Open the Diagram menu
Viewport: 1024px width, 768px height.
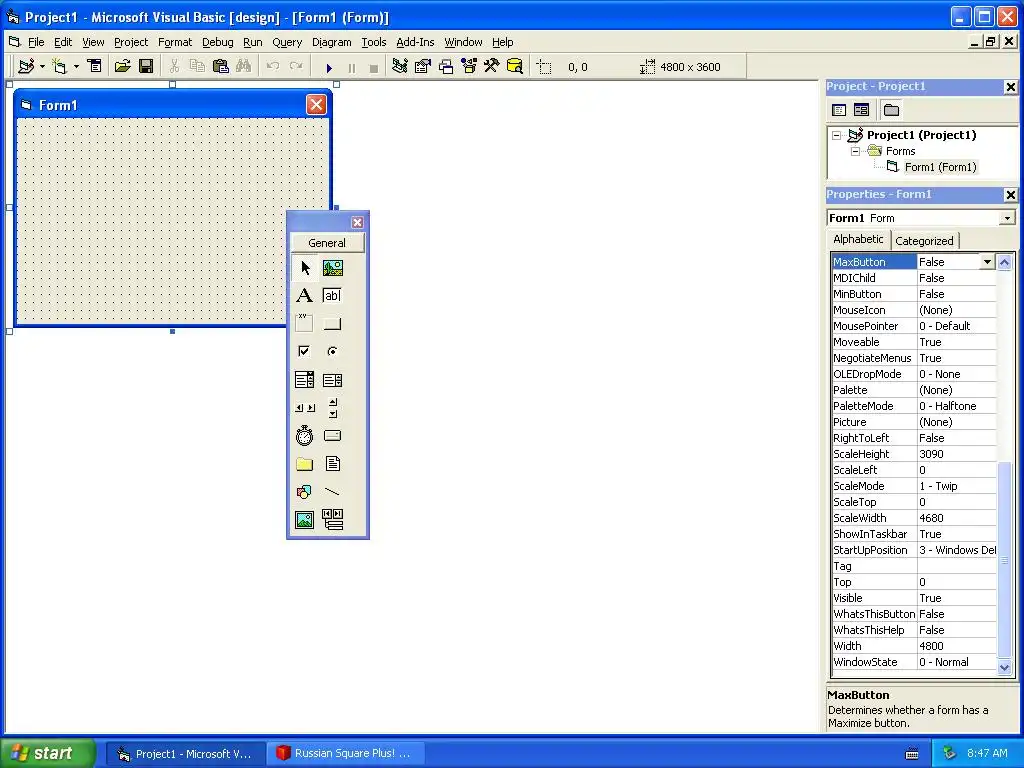331,42
